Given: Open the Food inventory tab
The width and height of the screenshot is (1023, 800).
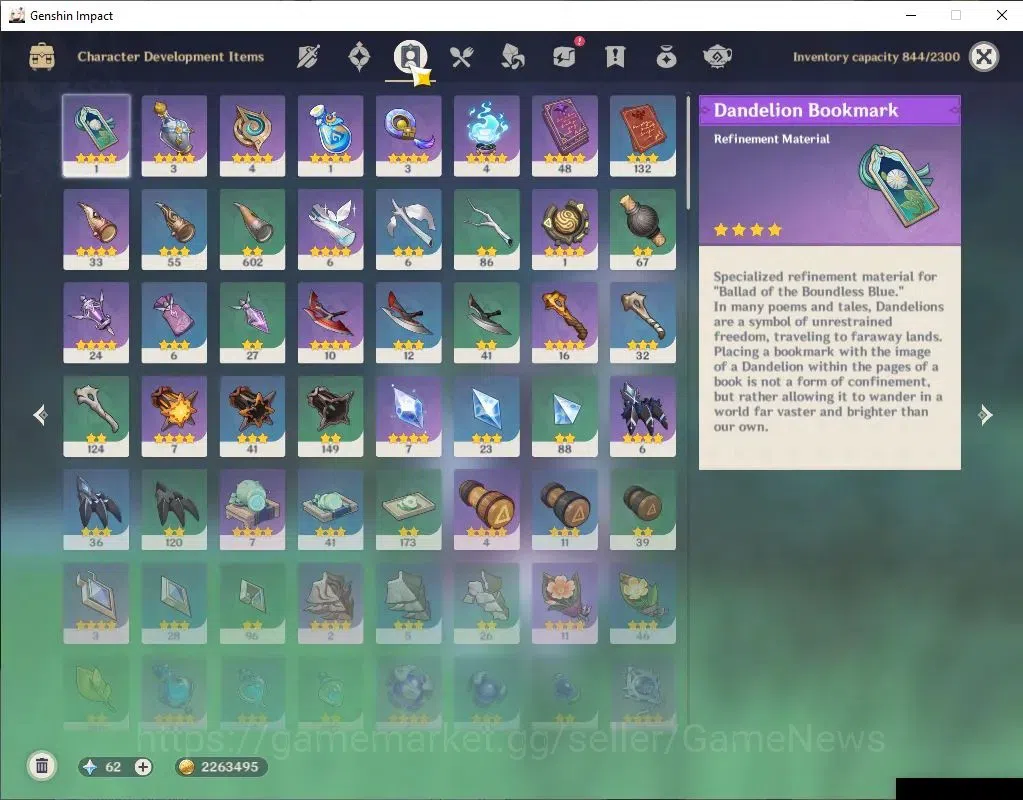Looking at the screenshot, I should 461,57.
